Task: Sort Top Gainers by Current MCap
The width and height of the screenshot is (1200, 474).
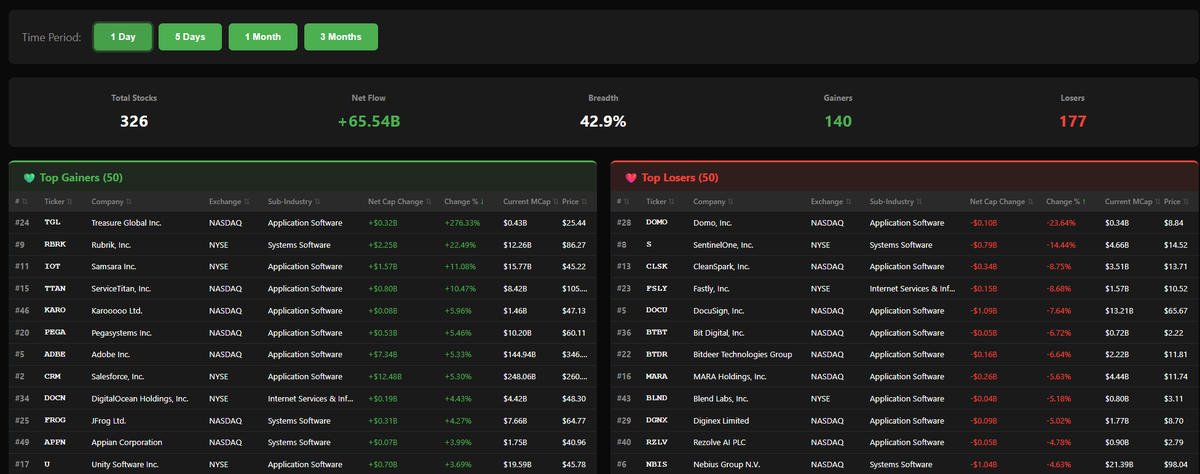Action: 529,201
